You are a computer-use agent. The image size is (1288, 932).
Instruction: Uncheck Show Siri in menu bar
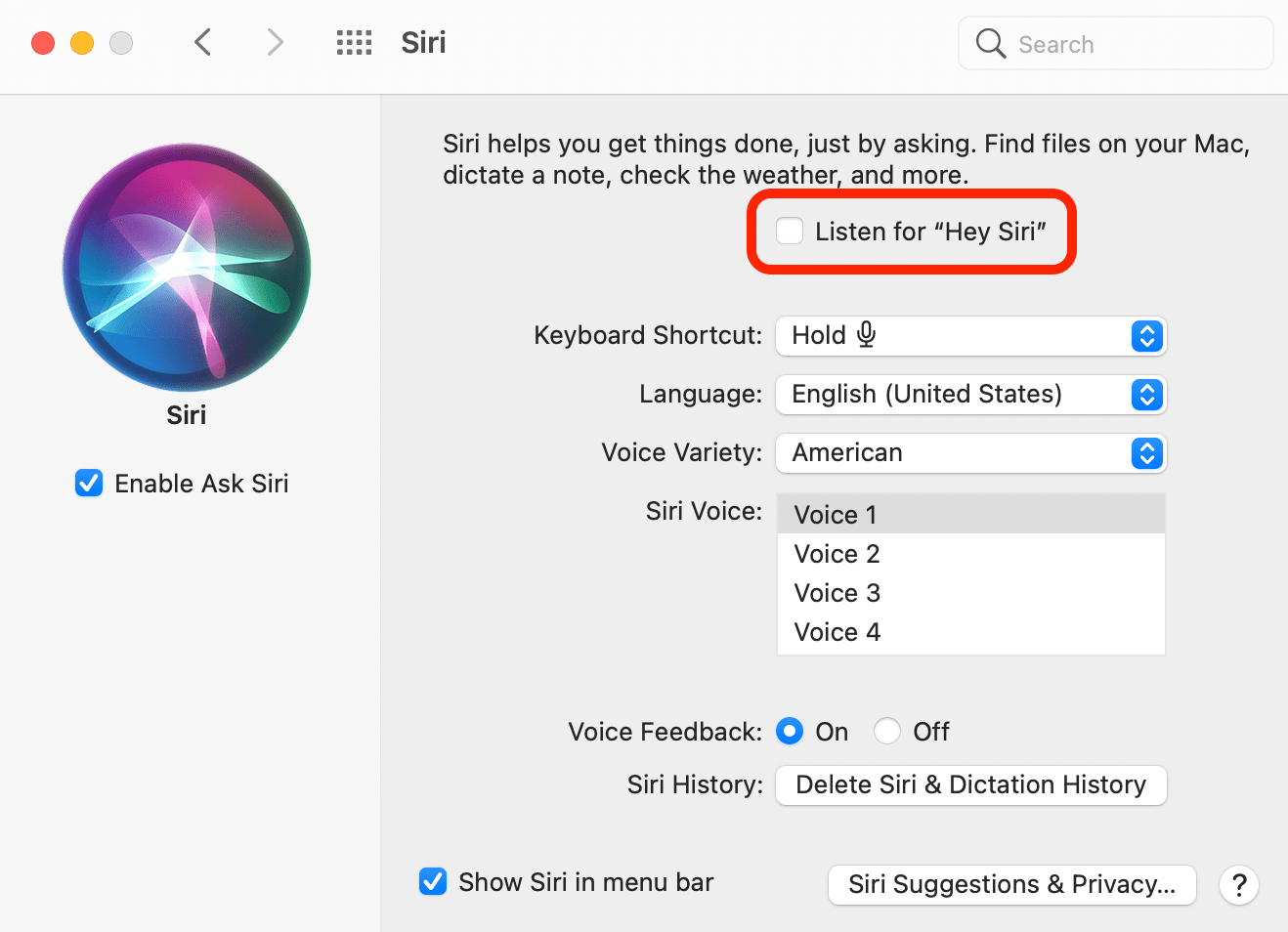[x=433, y=881]
